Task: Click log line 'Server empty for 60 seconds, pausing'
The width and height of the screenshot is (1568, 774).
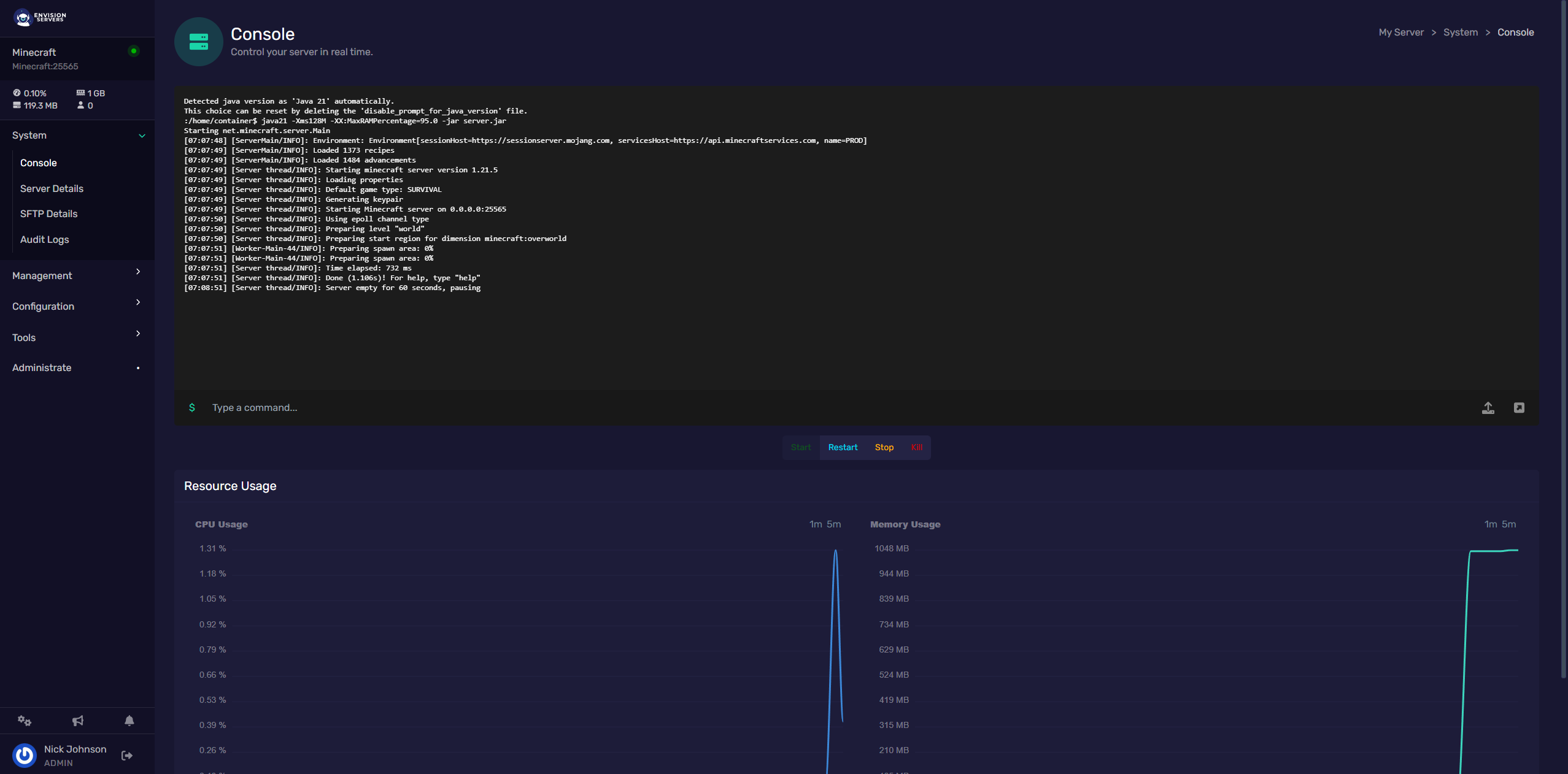Action: pyautogui.click(x=332, y=288)
